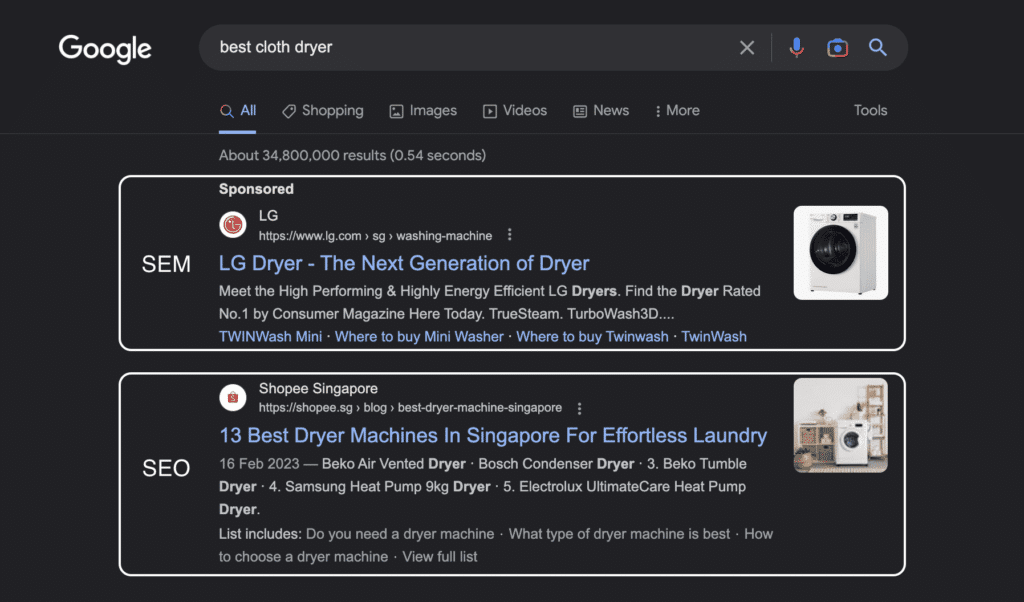
Task: Start voice search with microphone icon
Action: tap(796, 48)
